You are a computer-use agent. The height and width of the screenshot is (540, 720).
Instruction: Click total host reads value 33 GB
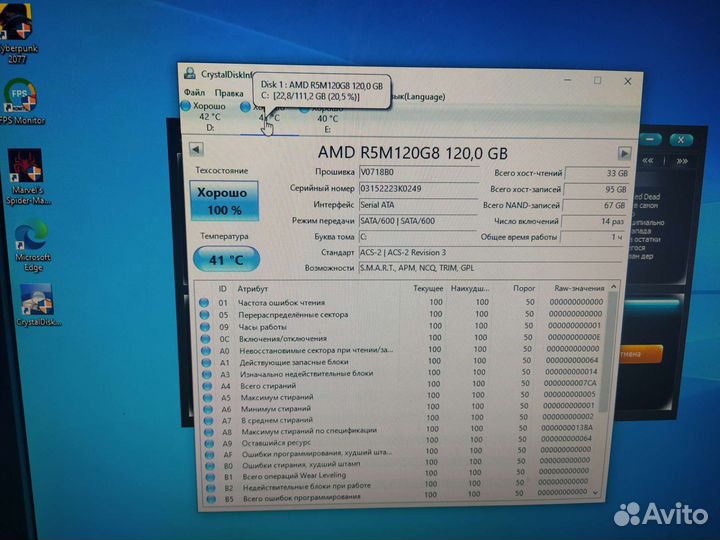597,174
